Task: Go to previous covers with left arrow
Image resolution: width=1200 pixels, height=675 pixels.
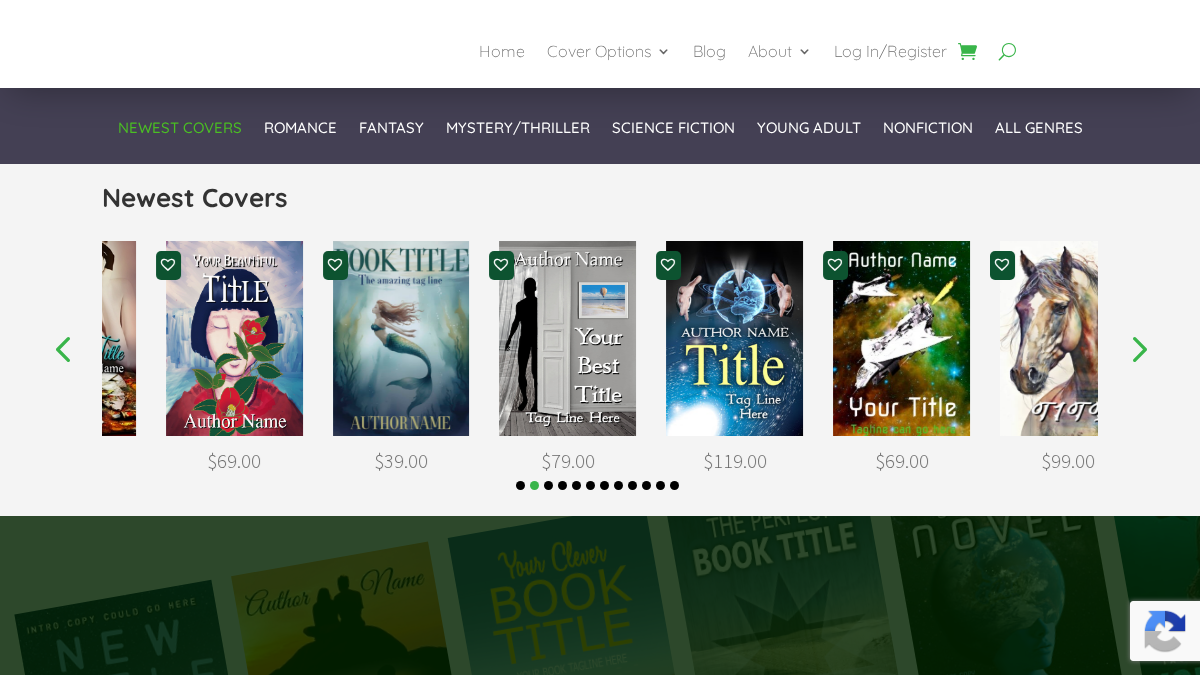Action: click(x=63, y=349)
